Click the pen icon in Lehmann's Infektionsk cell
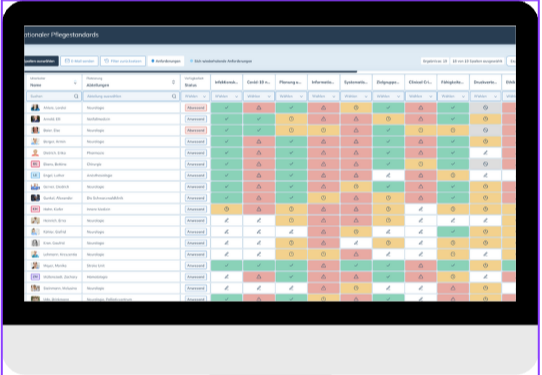 pyautogui.click(x=226, y=254)
